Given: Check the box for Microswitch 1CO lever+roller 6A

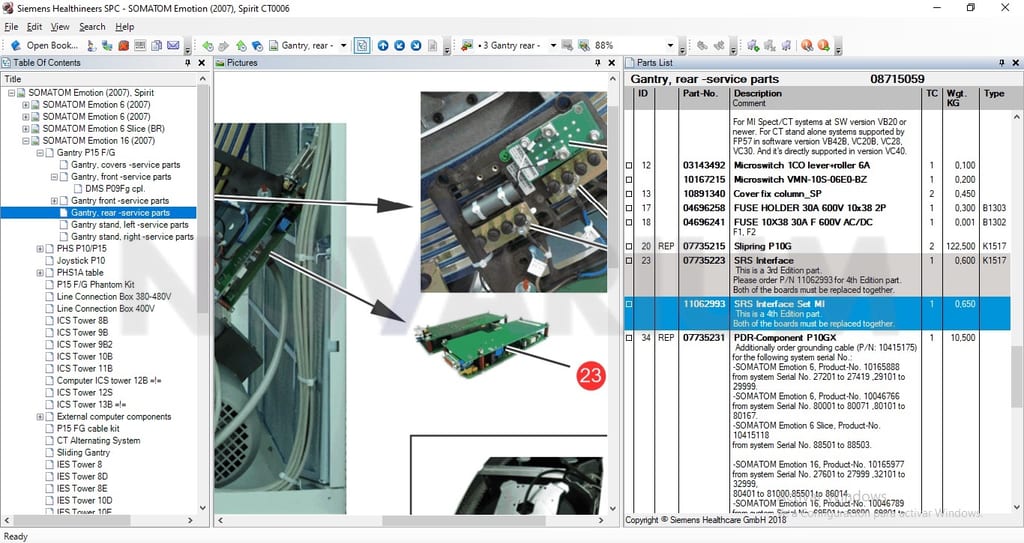Looking at the screenshot, I should (629, 166).
